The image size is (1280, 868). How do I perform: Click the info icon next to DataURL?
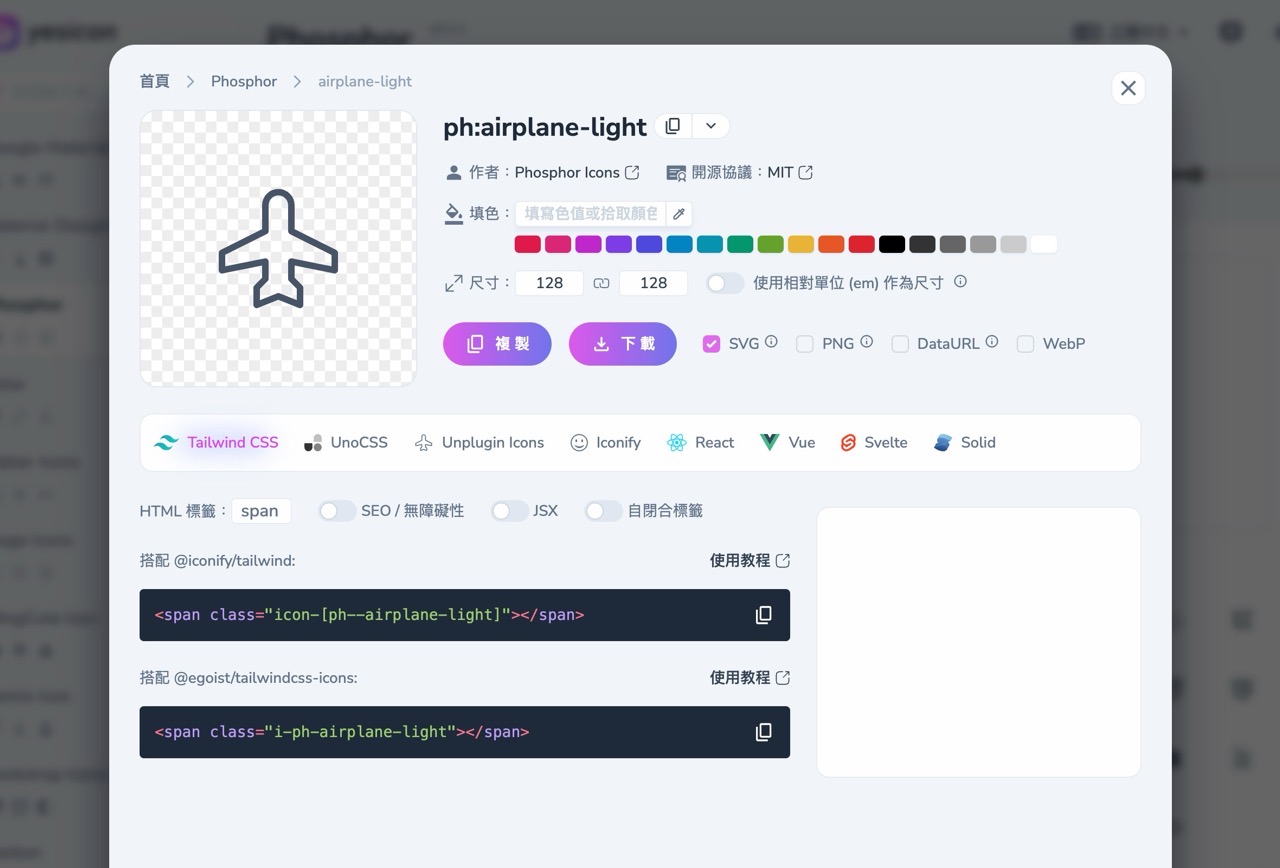[991, 341]
